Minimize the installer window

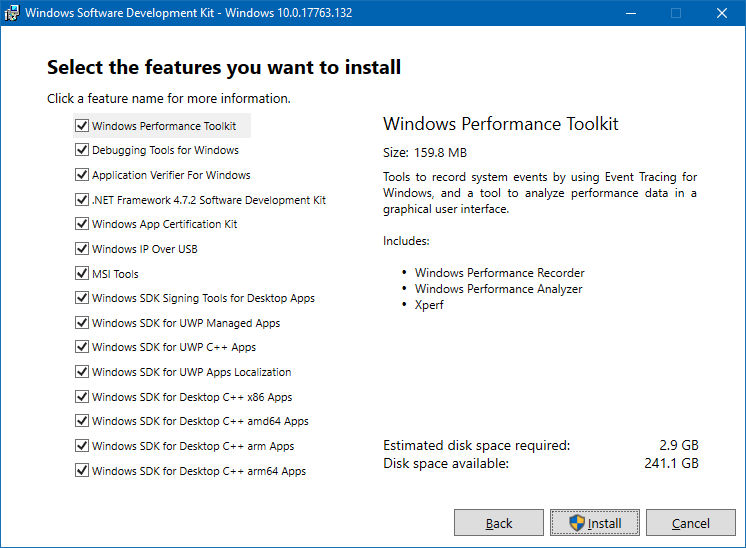pyautogui.click(x=630, y=13)
